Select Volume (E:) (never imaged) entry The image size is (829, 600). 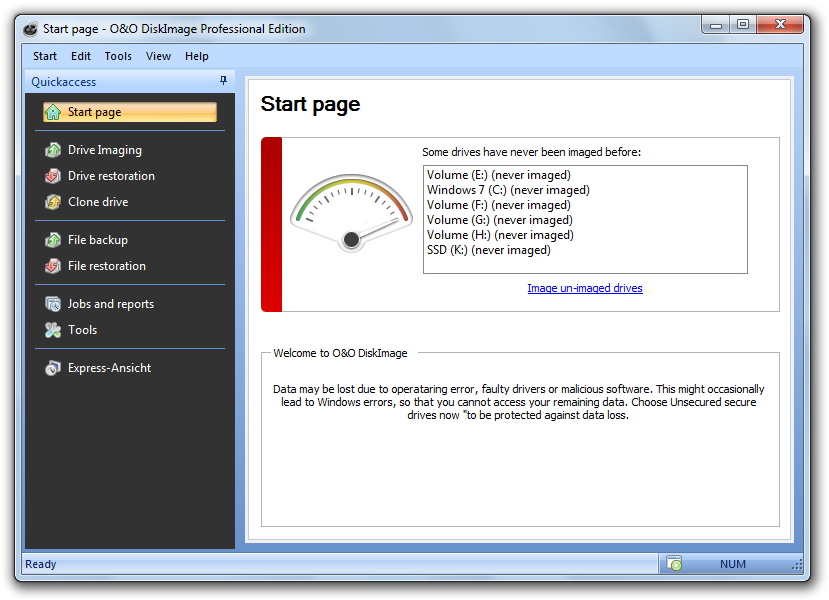coord(499,175)
